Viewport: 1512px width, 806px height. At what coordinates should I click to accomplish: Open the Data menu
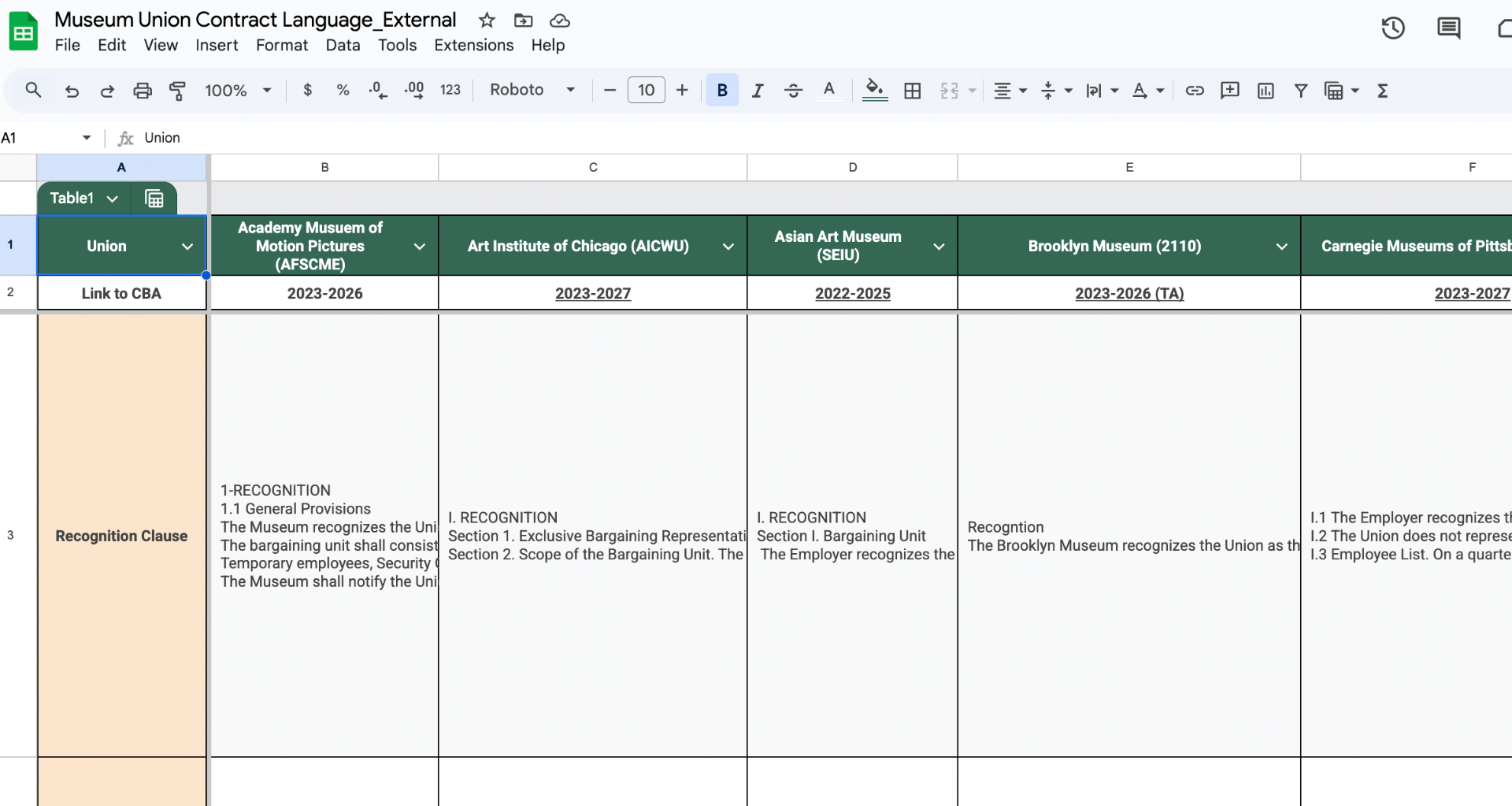coord(343,45)
